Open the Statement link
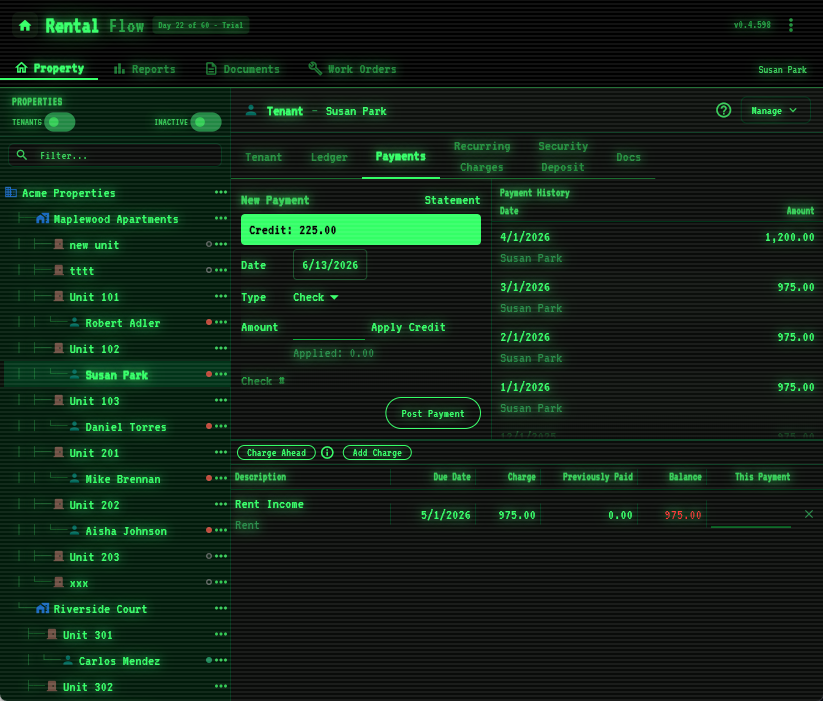The height and width of the screenshot is (701, 823). (452, 200)
